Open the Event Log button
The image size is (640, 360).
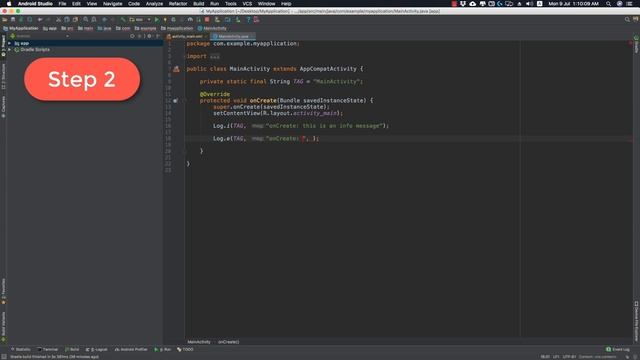(618, 350)
